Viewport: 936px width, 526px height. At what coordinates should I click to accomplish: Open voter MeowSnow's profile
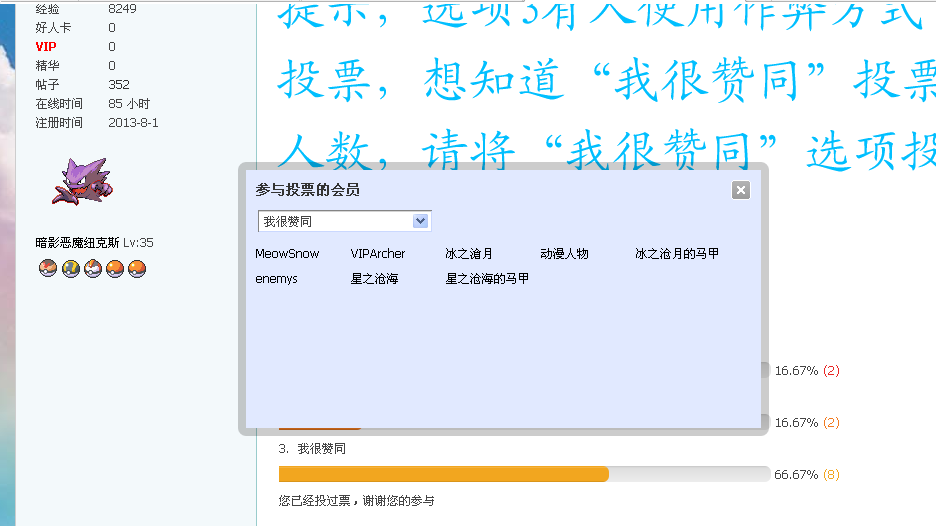coord(287,254)
